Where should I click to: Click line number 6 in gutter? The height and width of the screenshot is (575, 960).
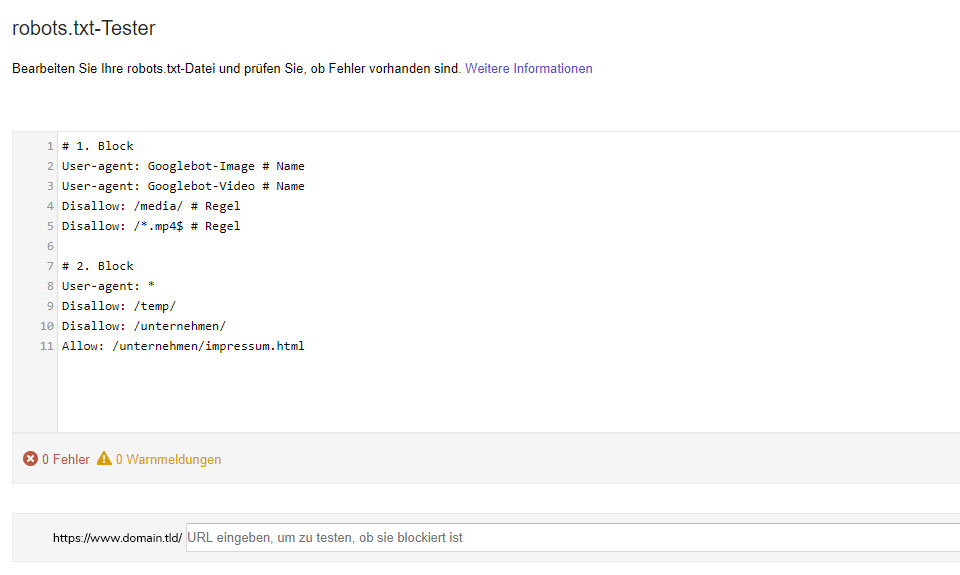pyautogui.click(x=50, y=246)
